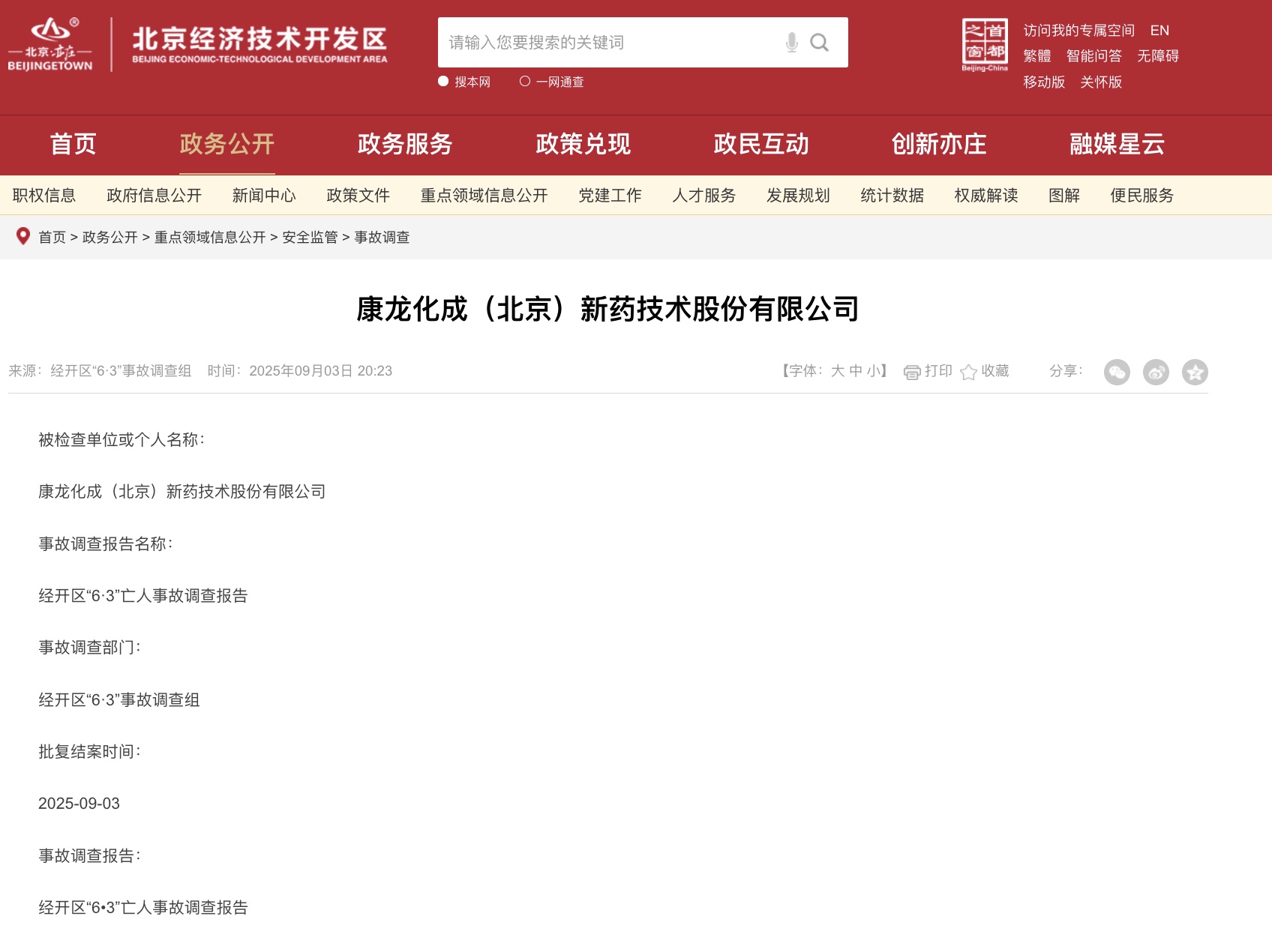This screenshot has height=952, width=1272.
Task: Click the magnifying glass search icon
Action: tap(819, 43)
